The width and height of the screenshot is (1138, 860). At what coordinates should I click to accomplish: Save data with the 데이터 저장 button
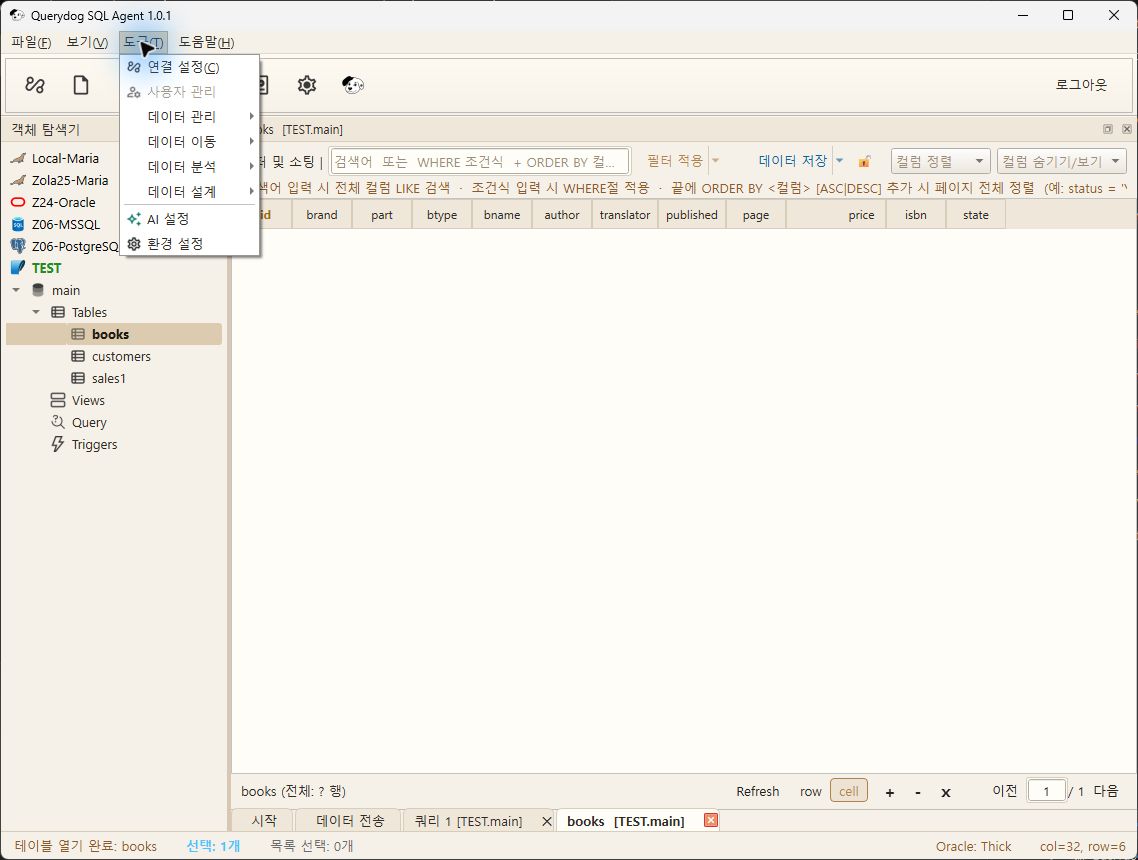click(793, 160)
